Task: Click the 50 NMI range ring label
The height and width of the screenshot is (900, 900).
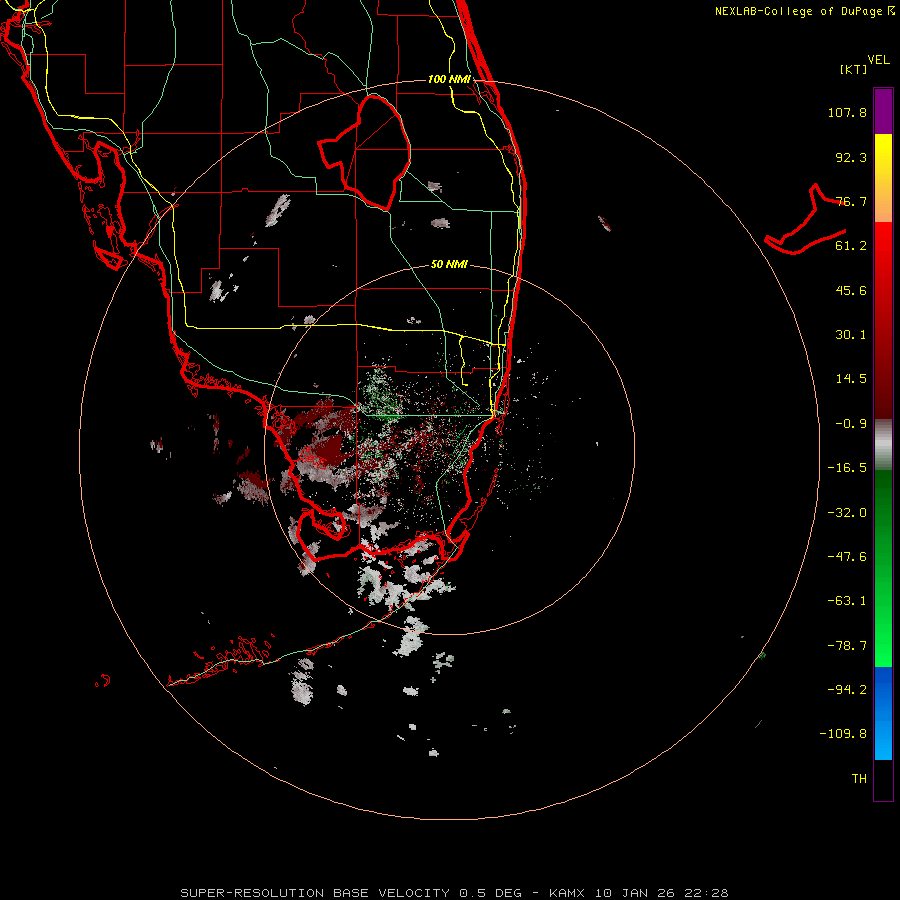Action: 449,264
